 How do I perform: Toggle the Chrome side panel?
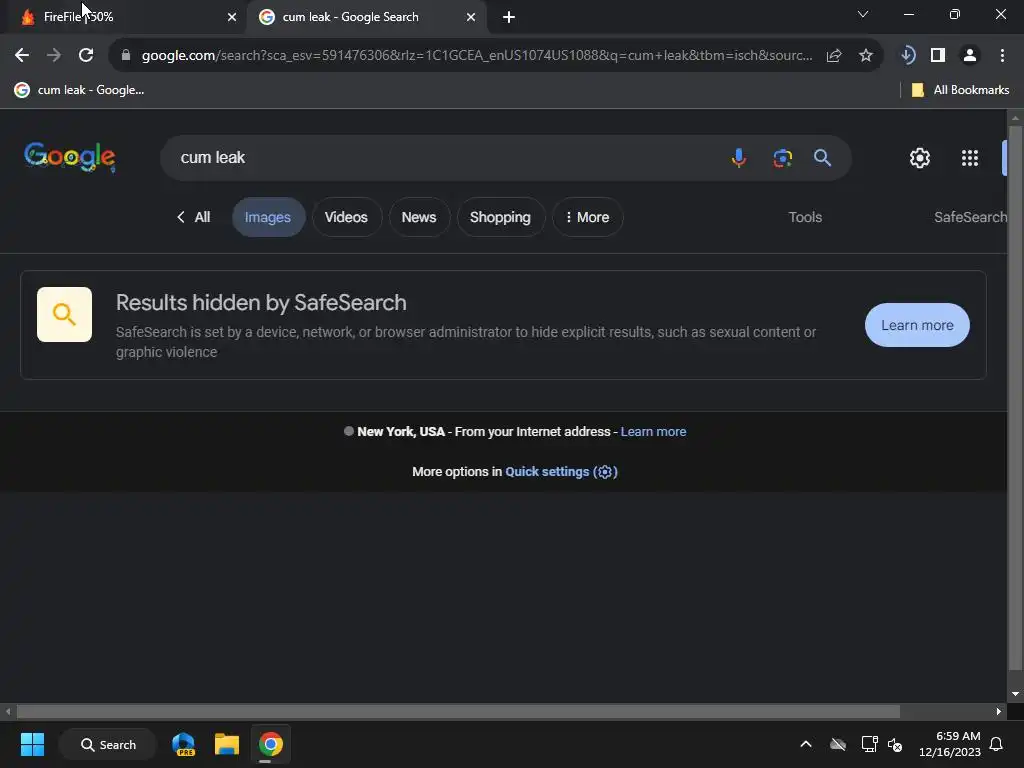click(938, 56)
